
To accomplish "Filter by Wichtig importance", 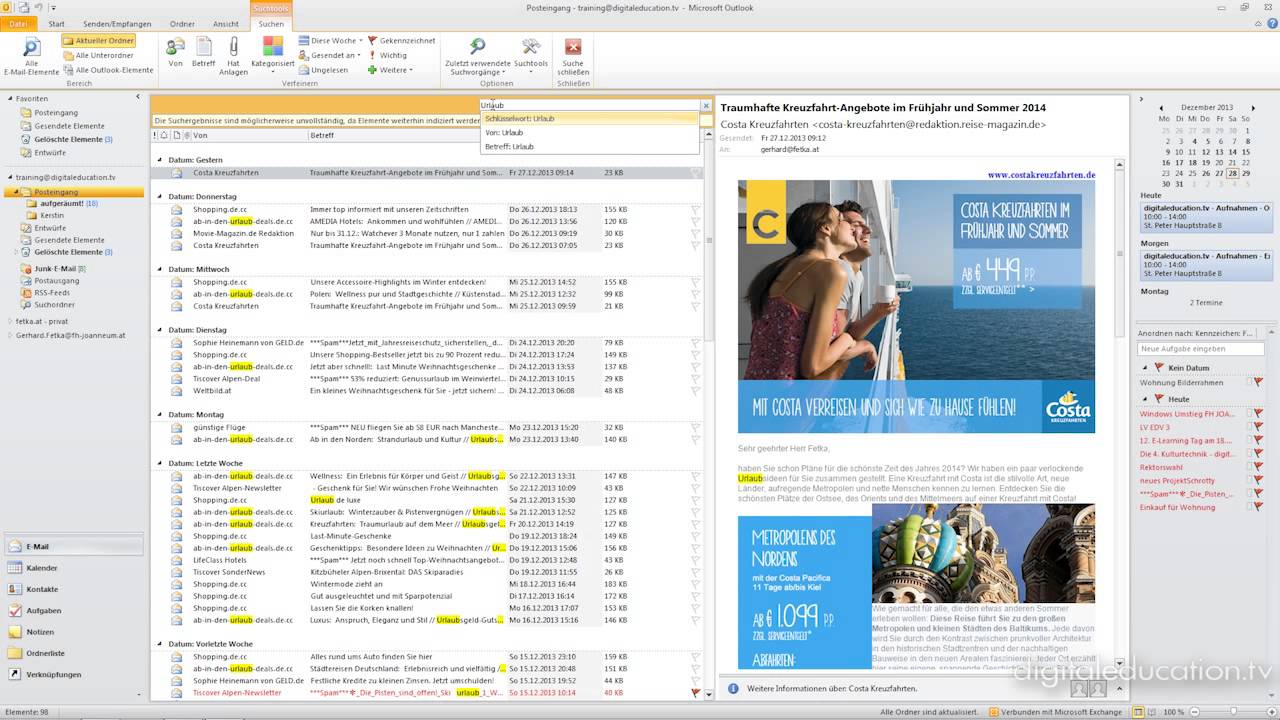I will pyautogui.click(x=387, y=55).
